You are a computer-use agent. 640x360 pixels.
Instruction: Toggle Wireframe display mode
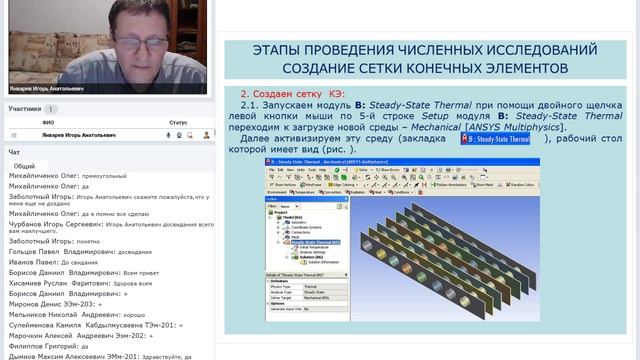tap(311, 184)
